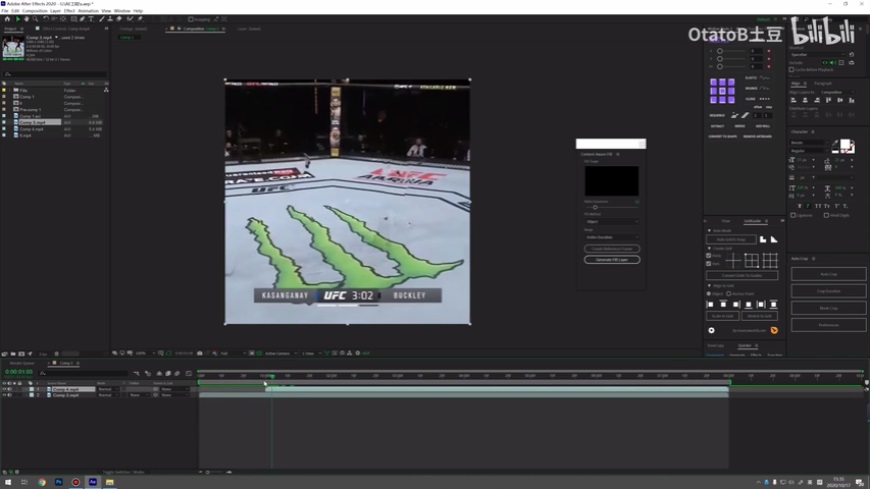Toggle Ligatures checkbox in Character panel
The width and height of the screenshot is (870, 489).
coord(793,215)
